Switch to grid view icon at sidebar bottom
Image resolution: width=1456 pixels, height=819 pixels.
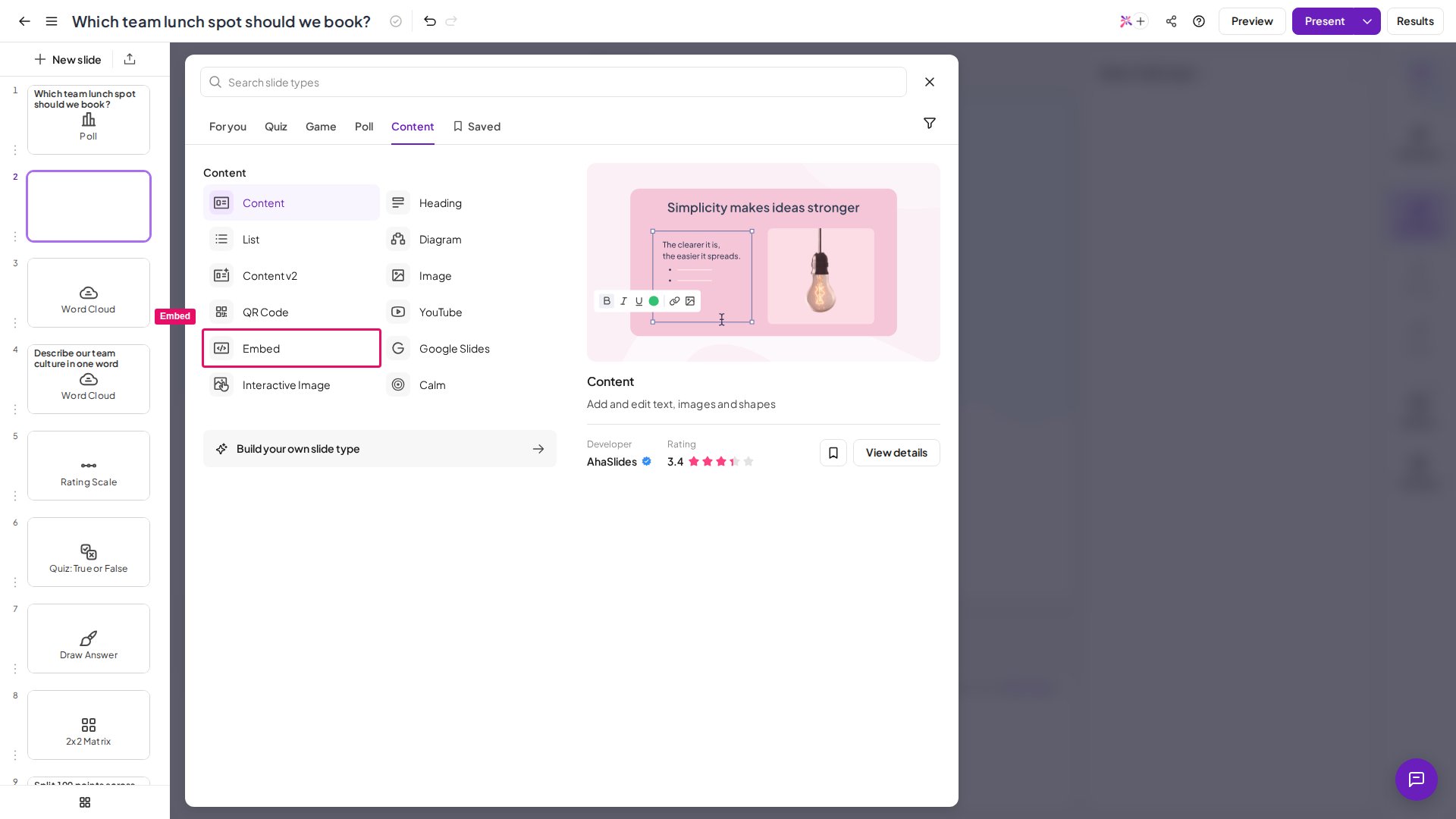pos(85,802)
